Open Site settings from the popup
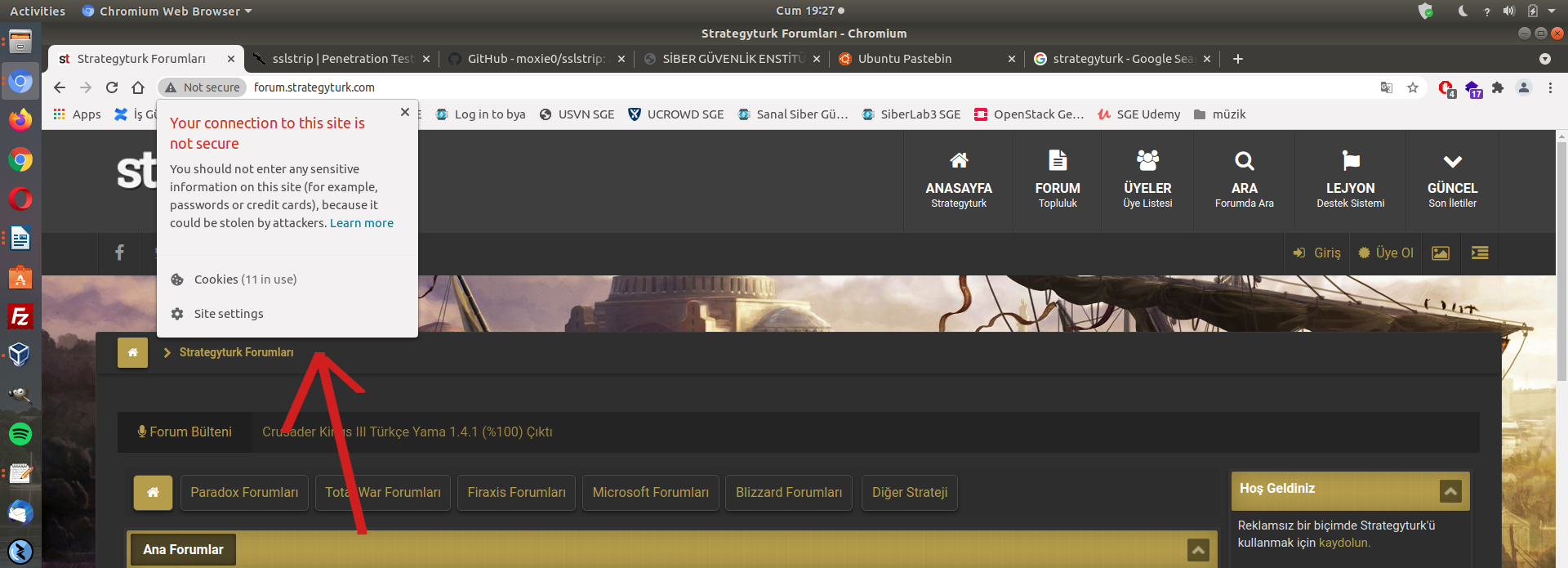1568x568 pixels. (x=287, y=314)
